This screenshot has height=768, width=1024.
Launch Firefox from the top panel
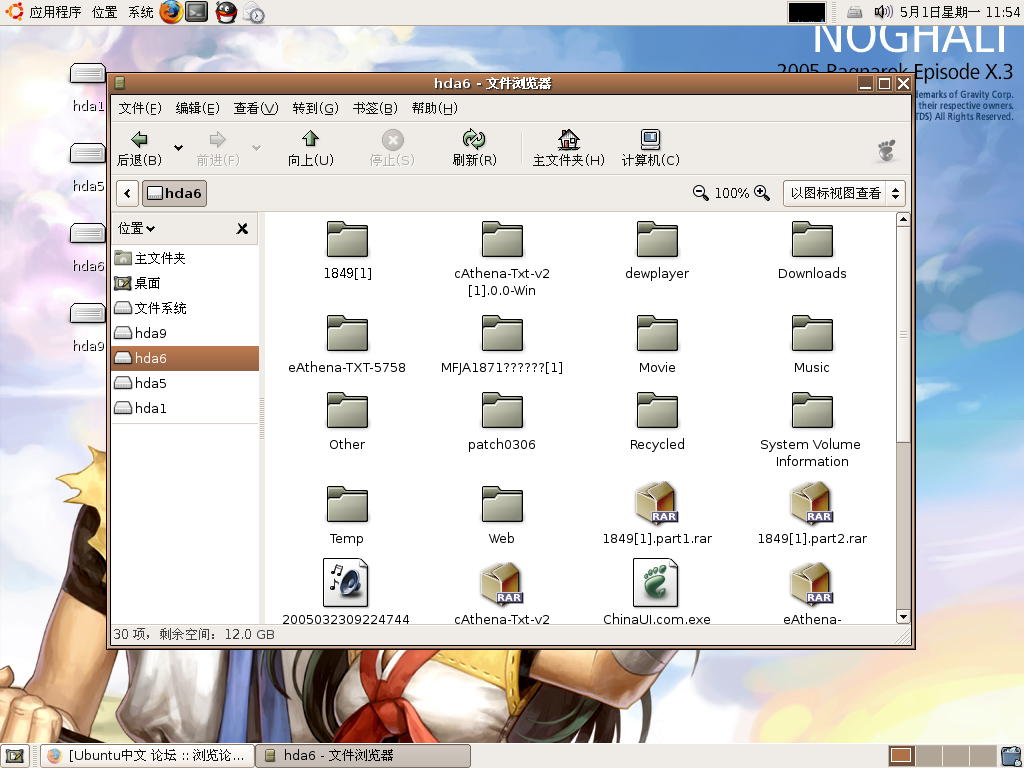[x=171, y=12]
